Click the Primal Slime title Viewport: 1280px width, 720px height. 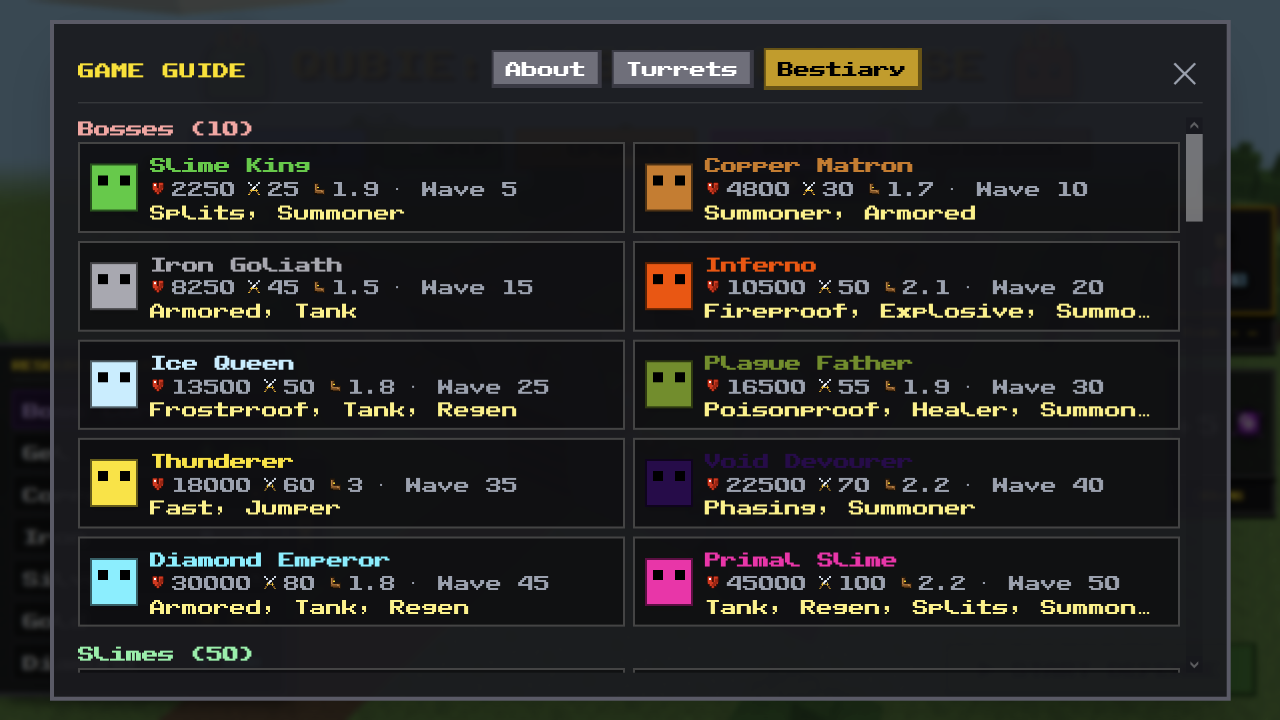click(800, 559)
